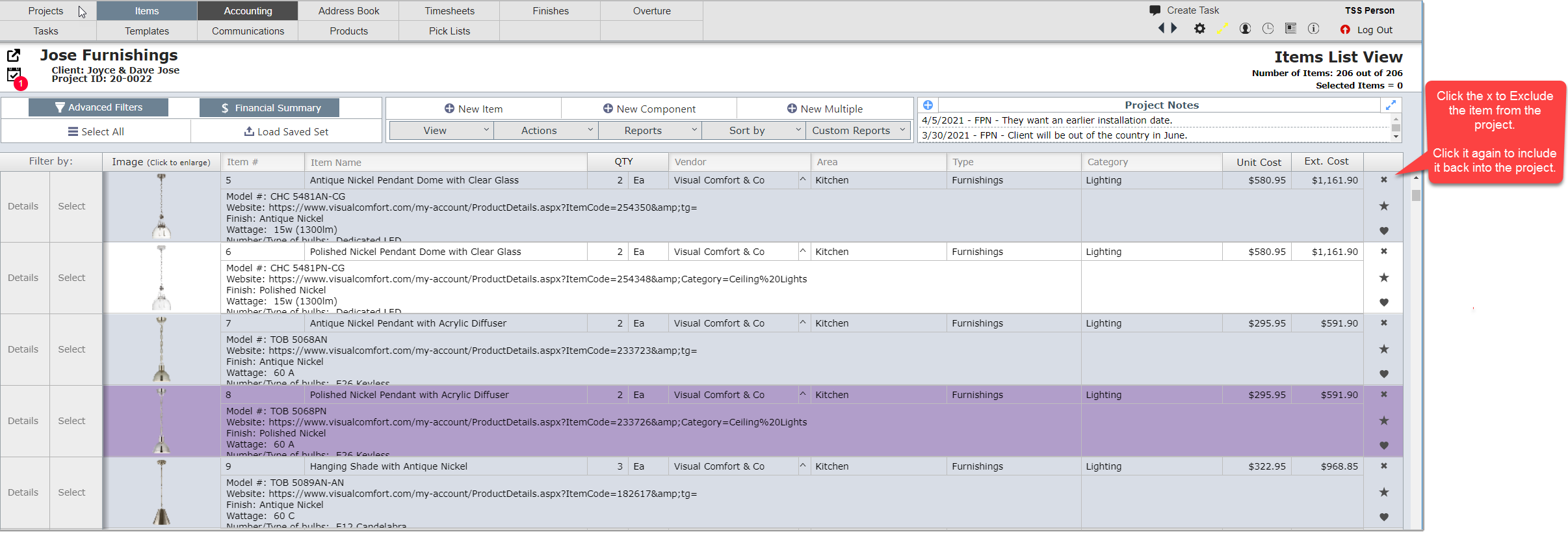The width and height of the screenshot is (1568, 534).
Task: Open the Actions dropdown
Action: tap(545, 131)
